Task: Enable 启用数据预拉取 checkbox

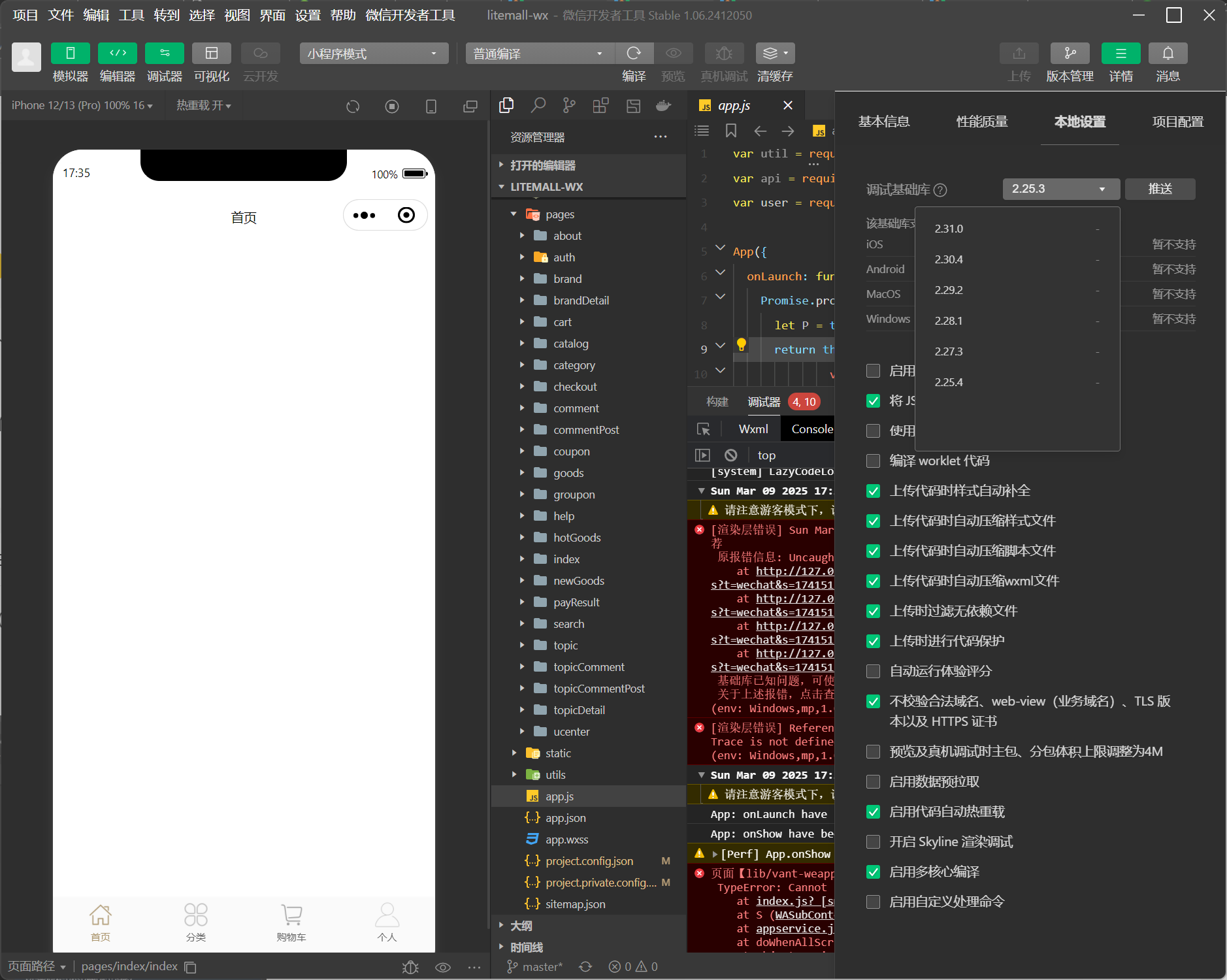Action: coord(874,782)
